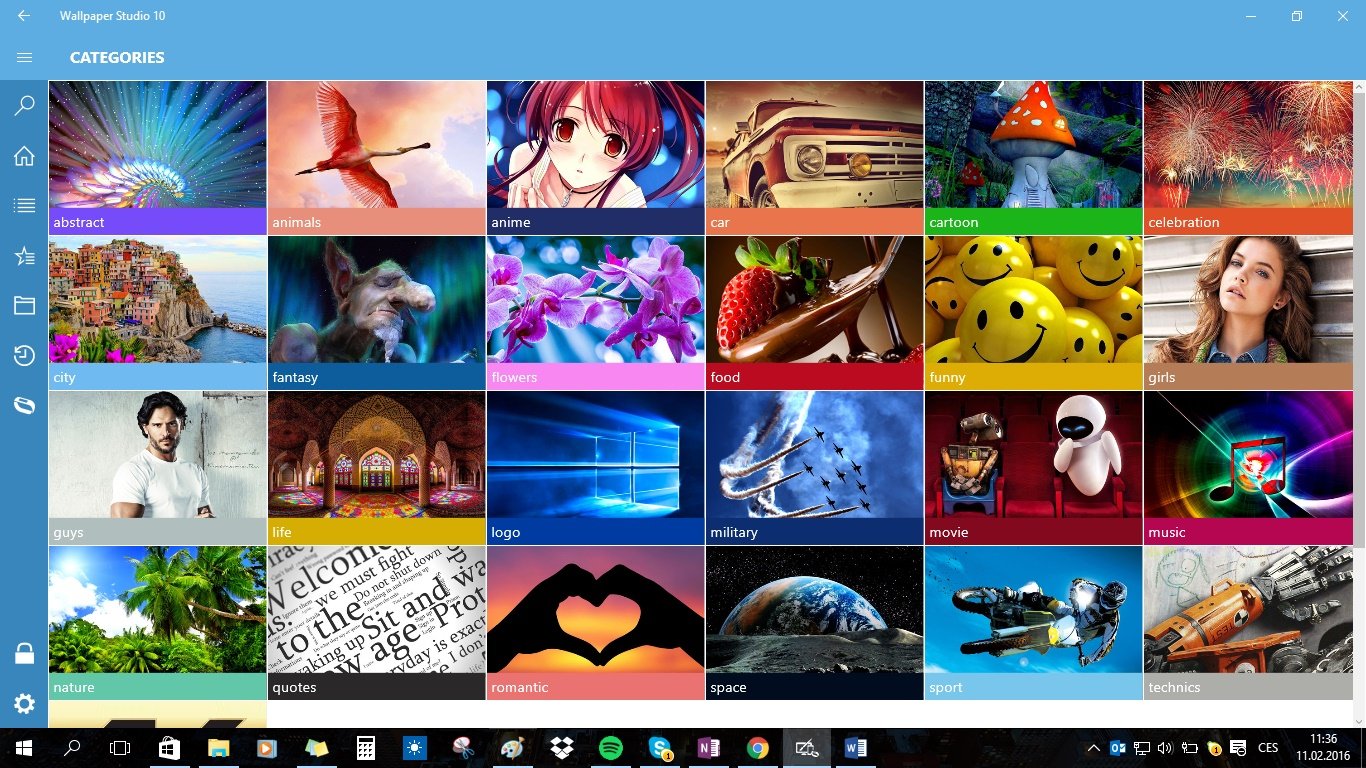Image resolution: width=1366 pixels, height=768 pixels.
Task: Select the cartoon category tile
Action: pos(1034,158)
